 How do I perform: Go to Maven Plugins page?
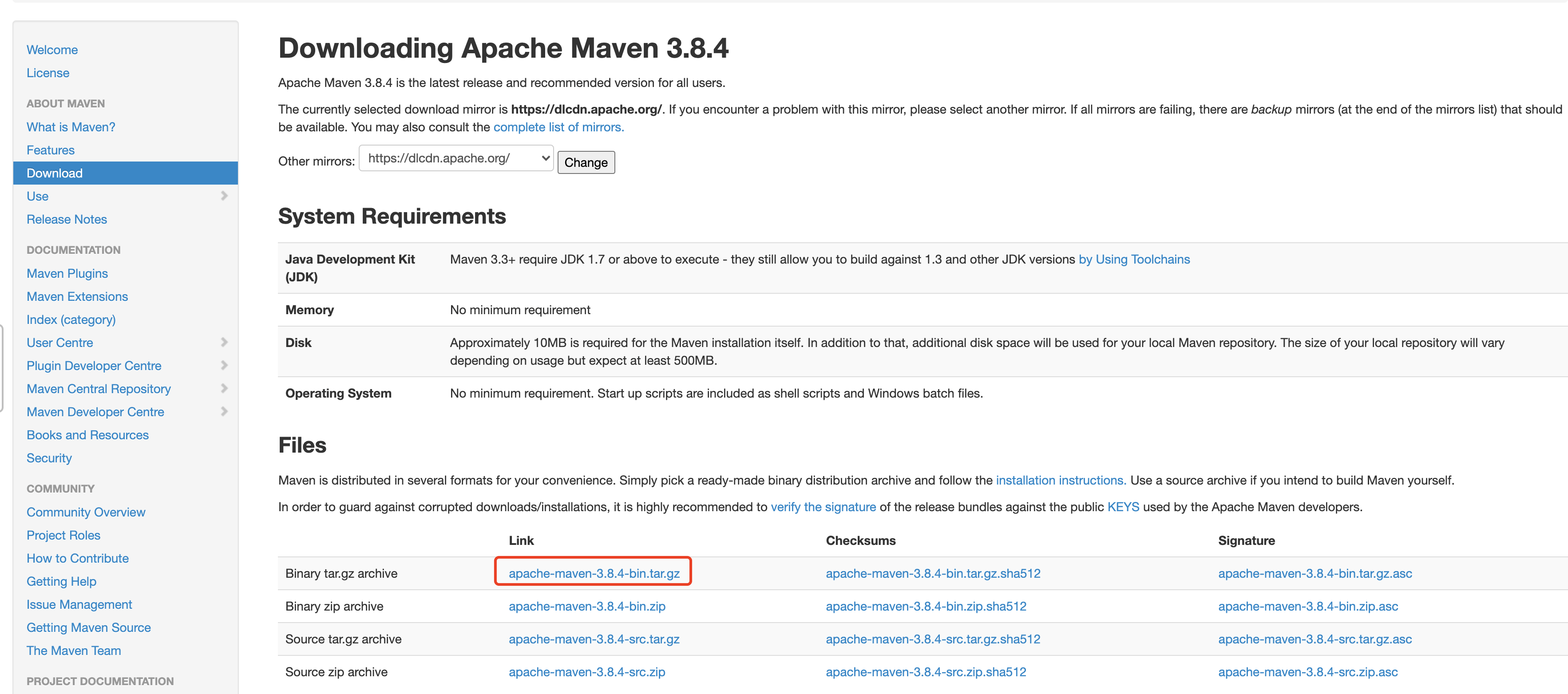pos(67,274)
